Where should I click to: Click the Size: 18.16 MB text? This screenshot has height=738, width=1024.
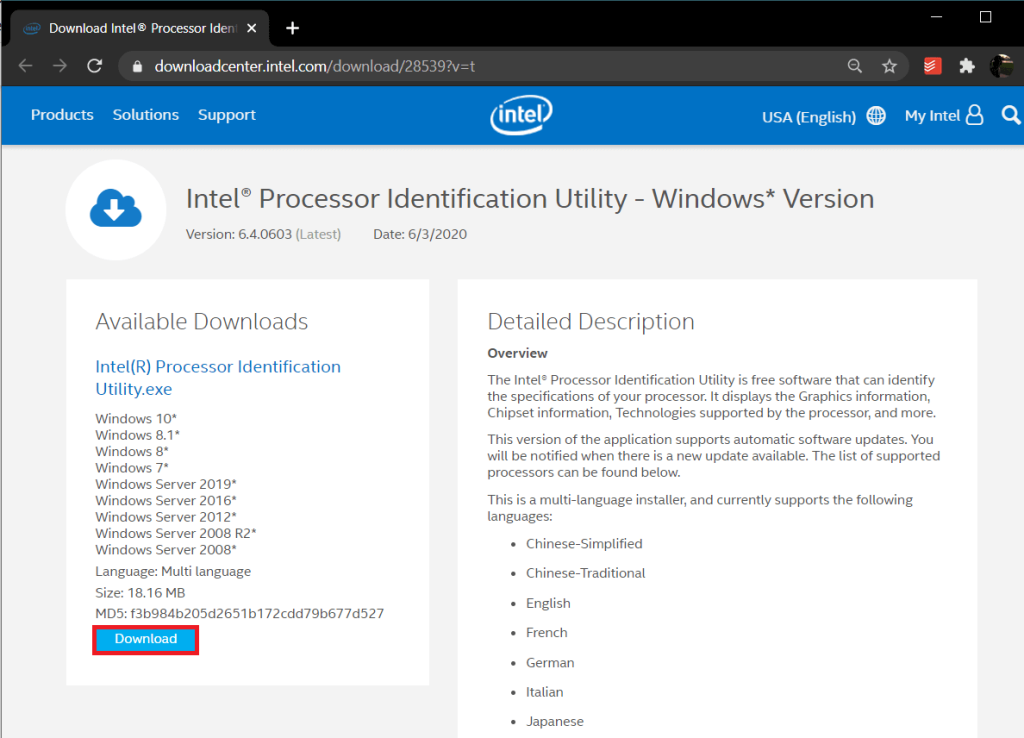pyautogui.click(x=140, y=593)
